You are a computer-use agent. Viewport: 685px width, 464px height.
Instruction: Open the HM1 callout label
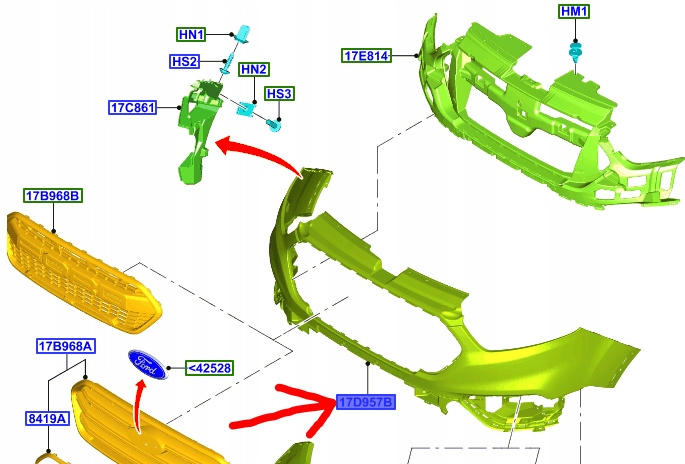point(575,11)
